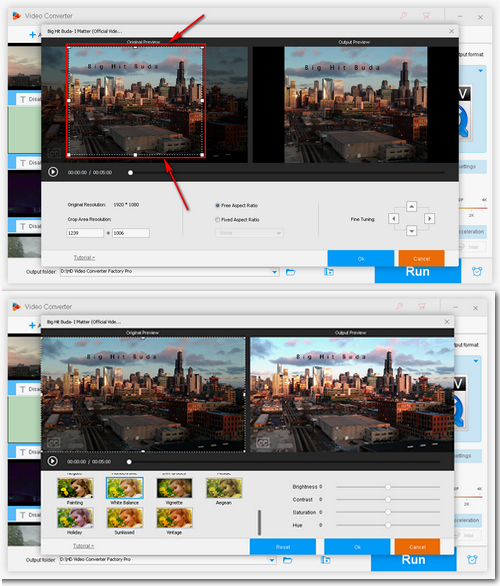
Task: Apply the Vignette filter
Action: click(x=174, y=488)
